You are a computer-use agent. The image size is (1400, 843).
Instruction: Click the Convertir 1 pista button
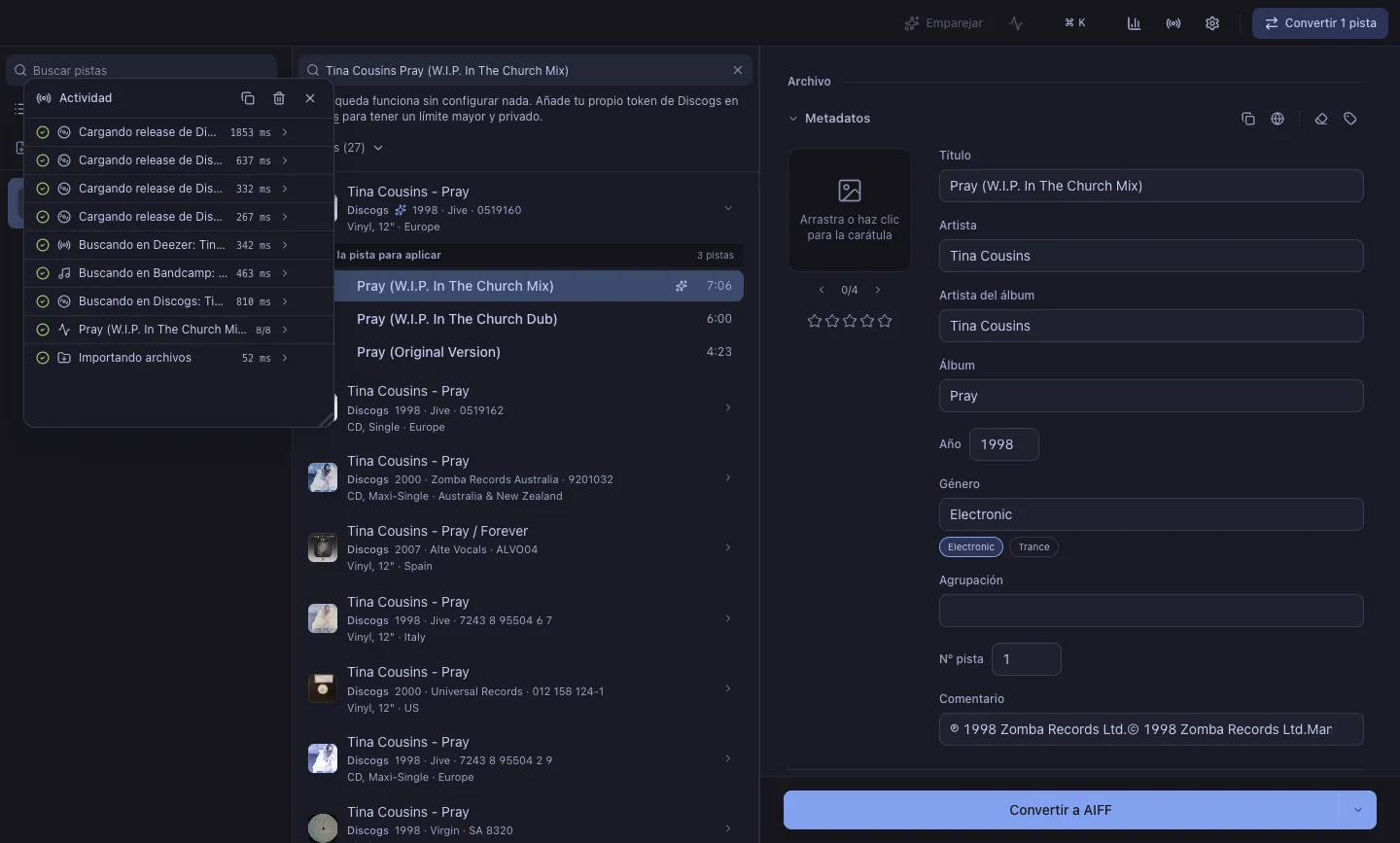point(1320,23)
